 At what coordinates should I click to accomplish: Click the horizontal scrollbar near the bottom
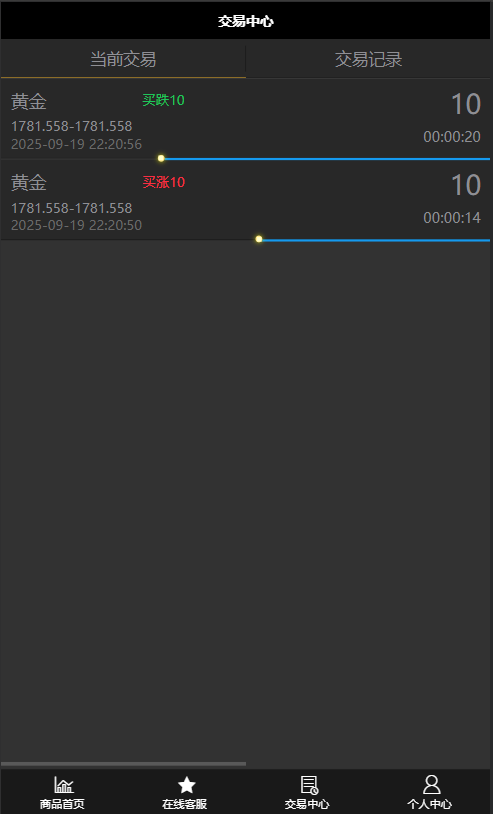pos(124,764)
